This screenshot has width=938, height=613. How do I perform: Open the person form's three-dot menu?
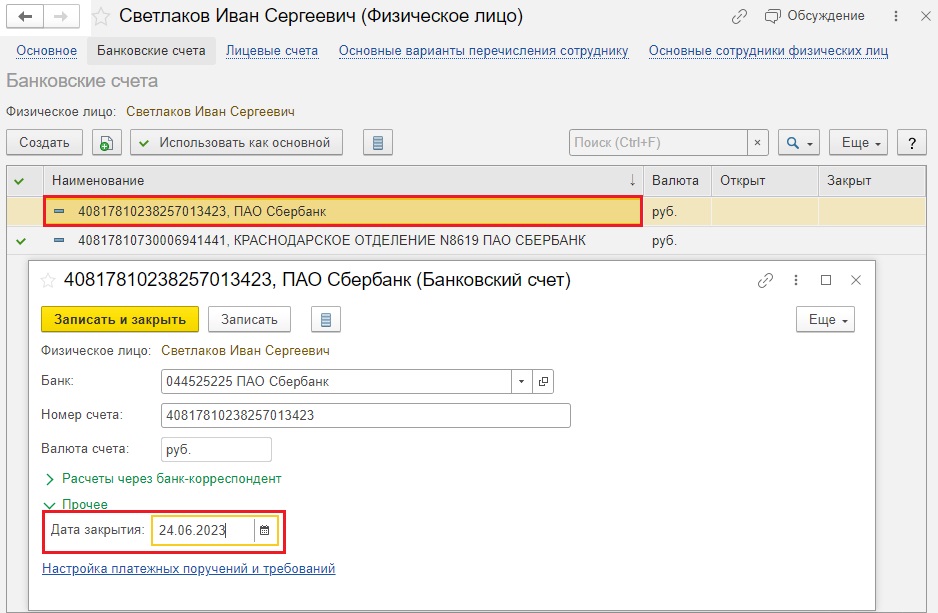896,16
